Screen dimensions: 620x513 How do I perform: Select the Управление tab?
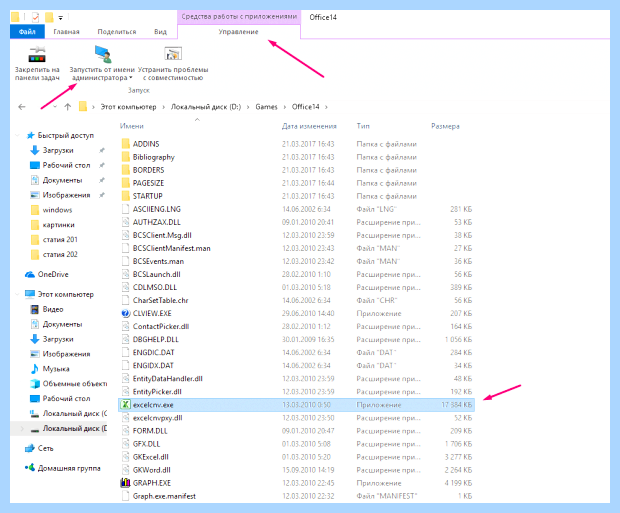(x=238, y=32)
